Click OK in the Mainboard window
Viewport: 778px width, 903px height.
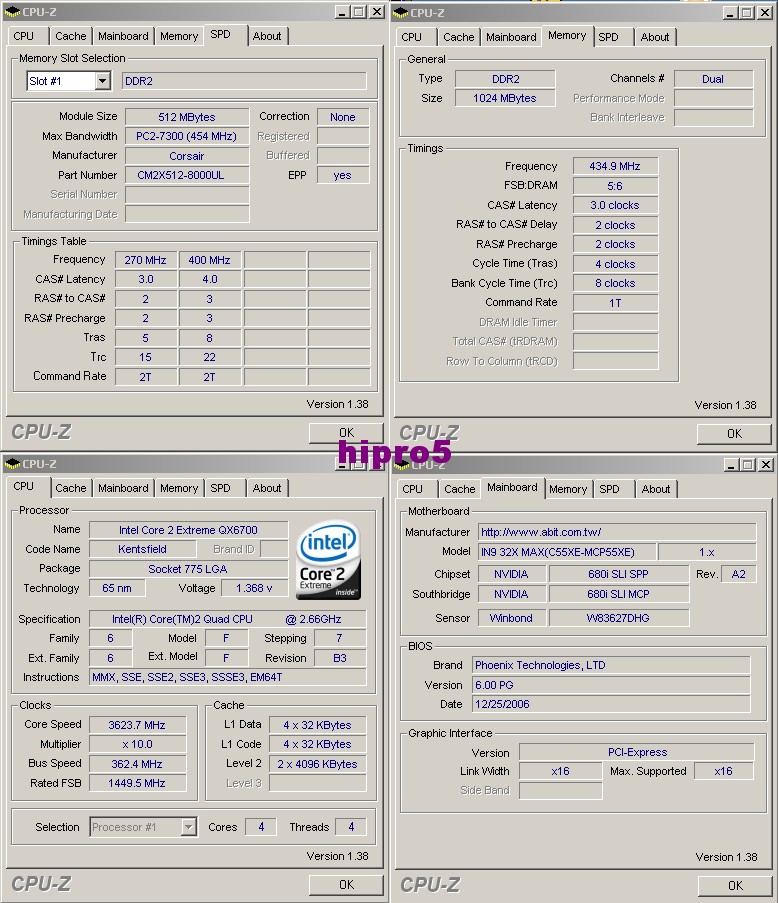click(735, 886)
